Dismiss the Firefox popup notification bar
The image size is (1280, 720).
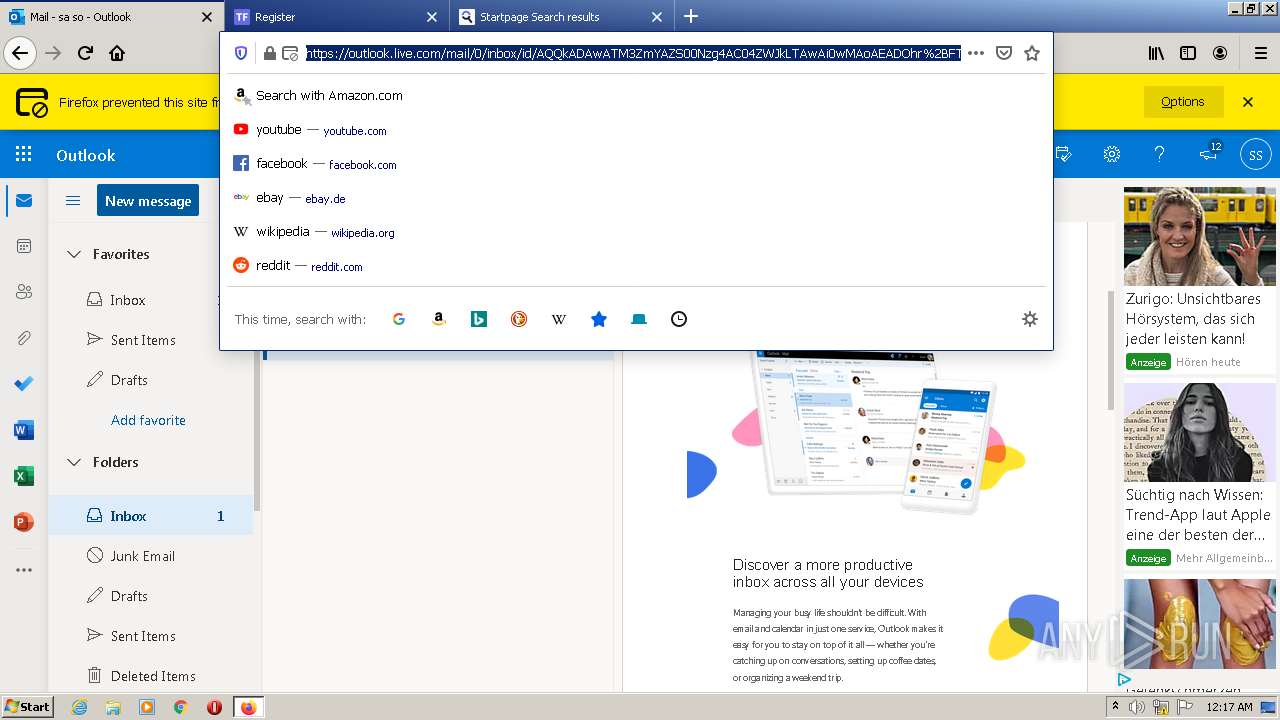tap(1248, 102)
